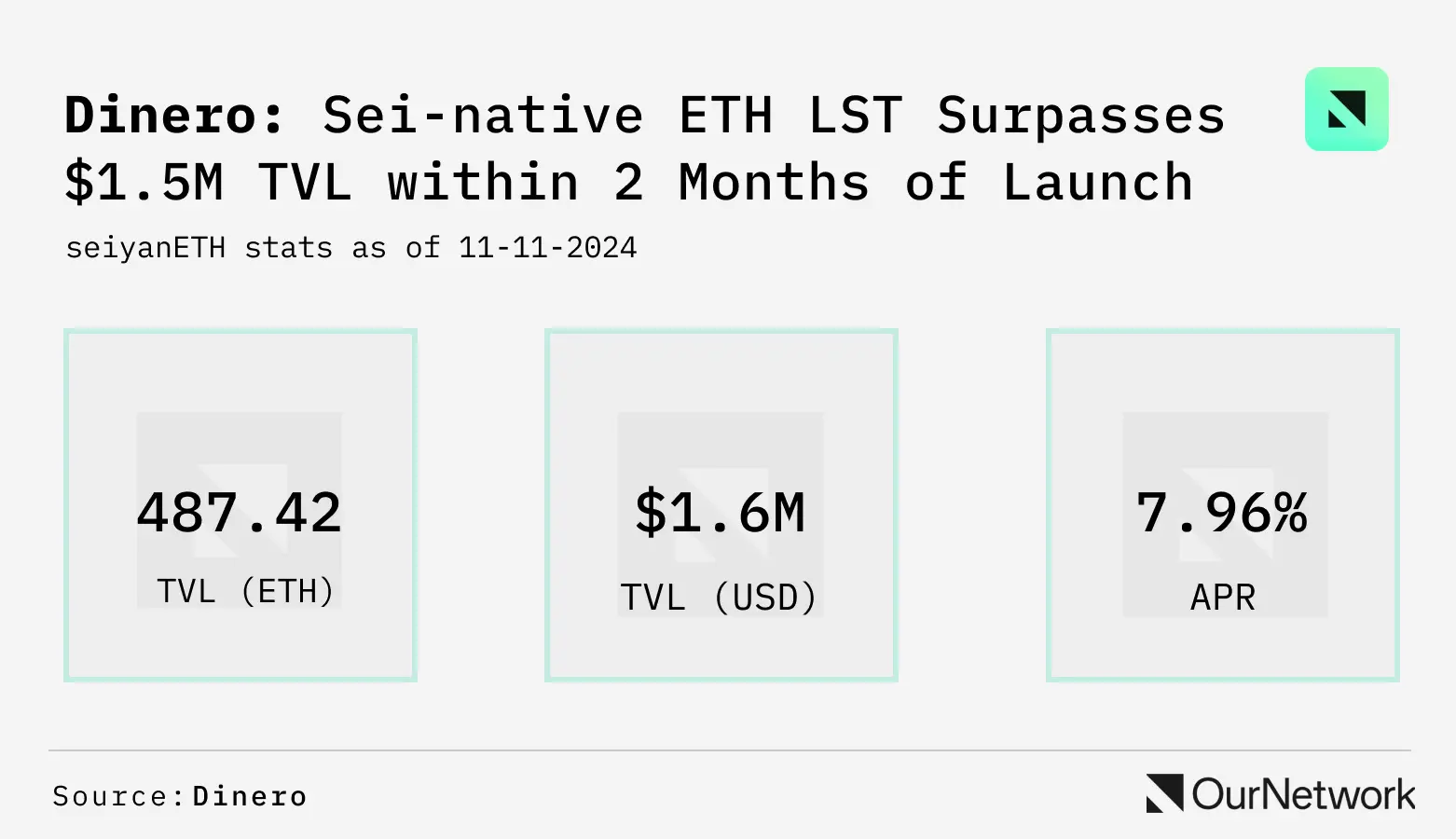1456x839 pixels.
Task: Click the faded watermark behind 7.96%
Action: (x=1225, y=515)
